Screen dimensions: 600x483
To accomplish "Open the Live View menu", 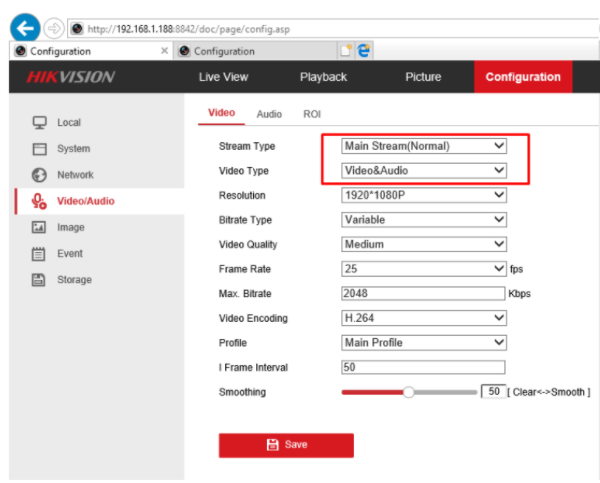I will pos(224,77).
